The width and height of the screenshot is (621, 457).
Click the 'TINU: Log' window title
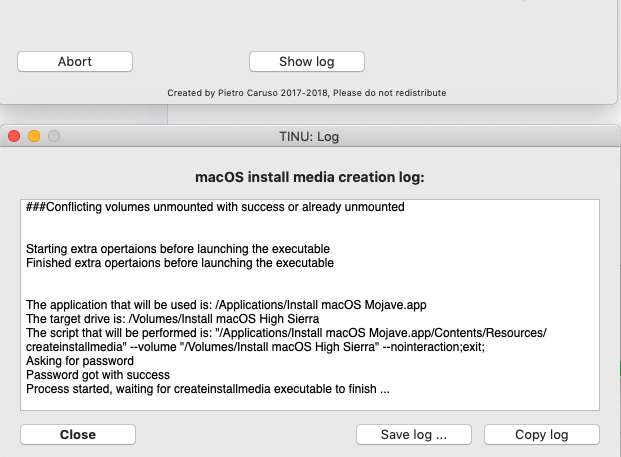click(309, 137)
